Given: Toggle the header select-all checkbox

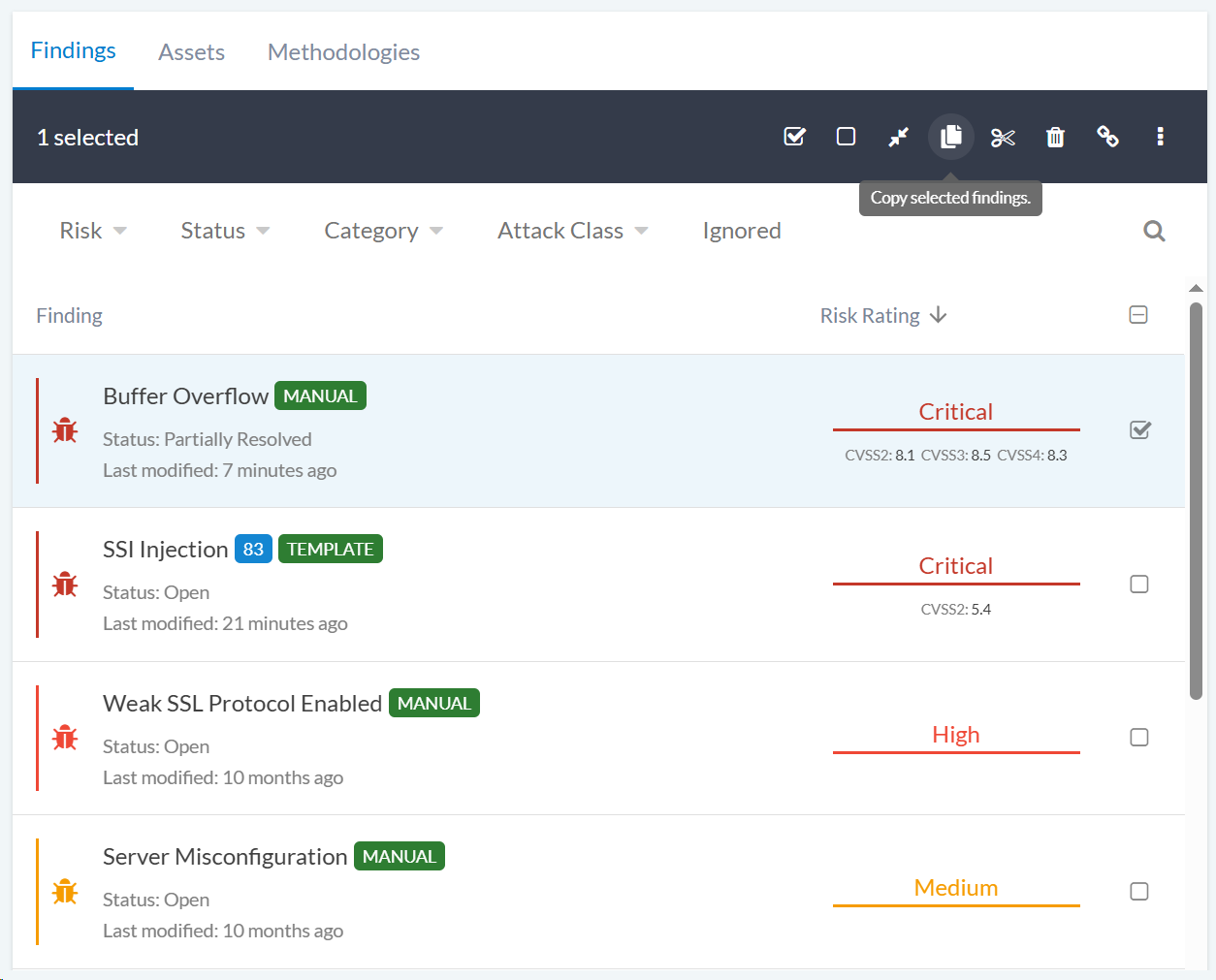Looking at the screenshot, I should coord(1138,315).
